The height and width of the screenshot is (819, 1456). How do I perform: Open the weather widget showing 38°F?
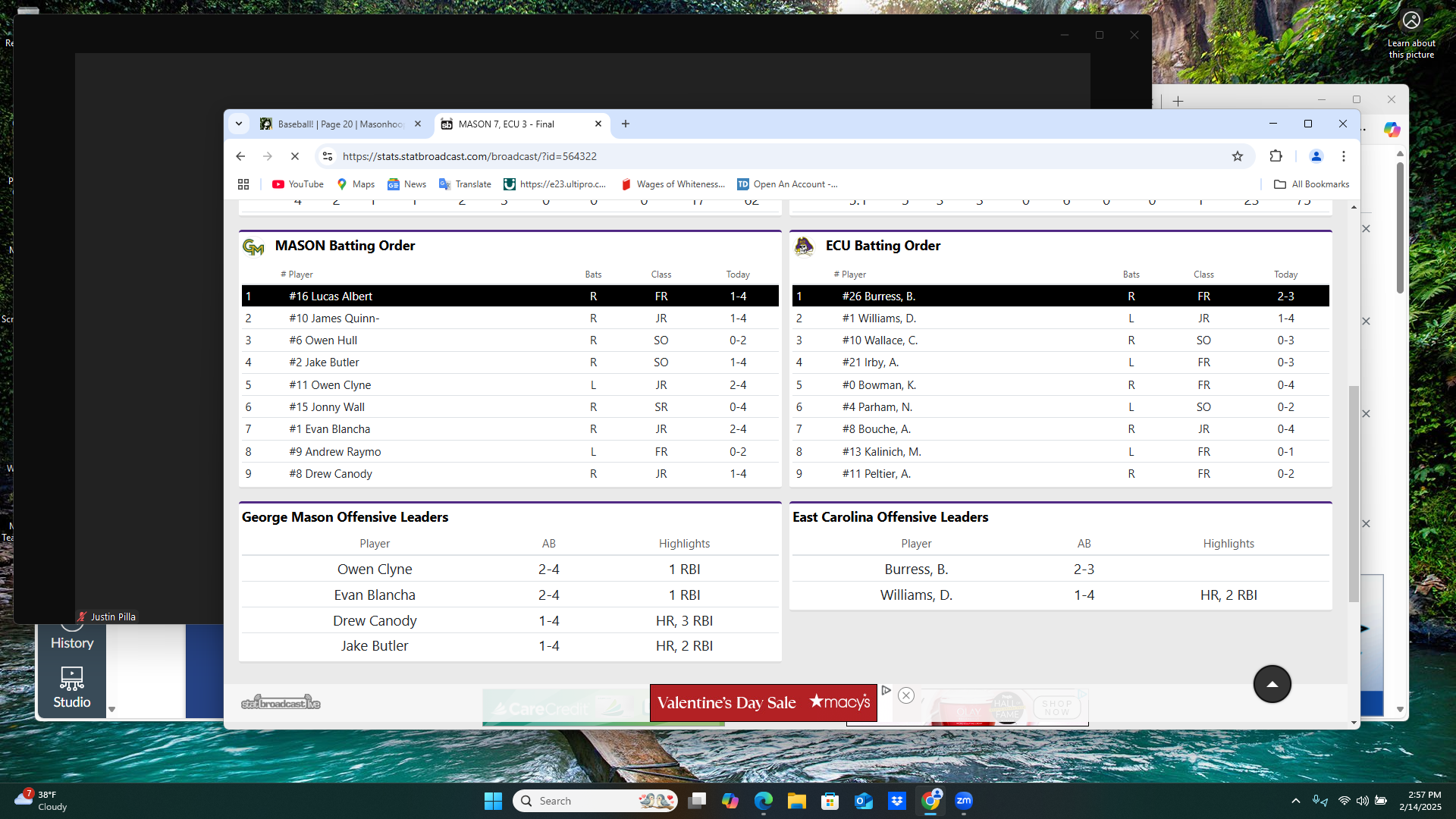click(42, 801)
